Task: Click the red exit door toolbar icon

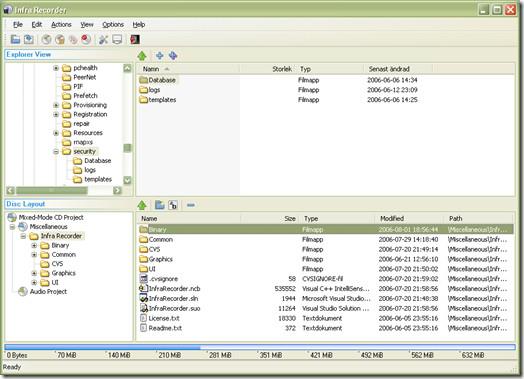Action: [x=135, y=39]
